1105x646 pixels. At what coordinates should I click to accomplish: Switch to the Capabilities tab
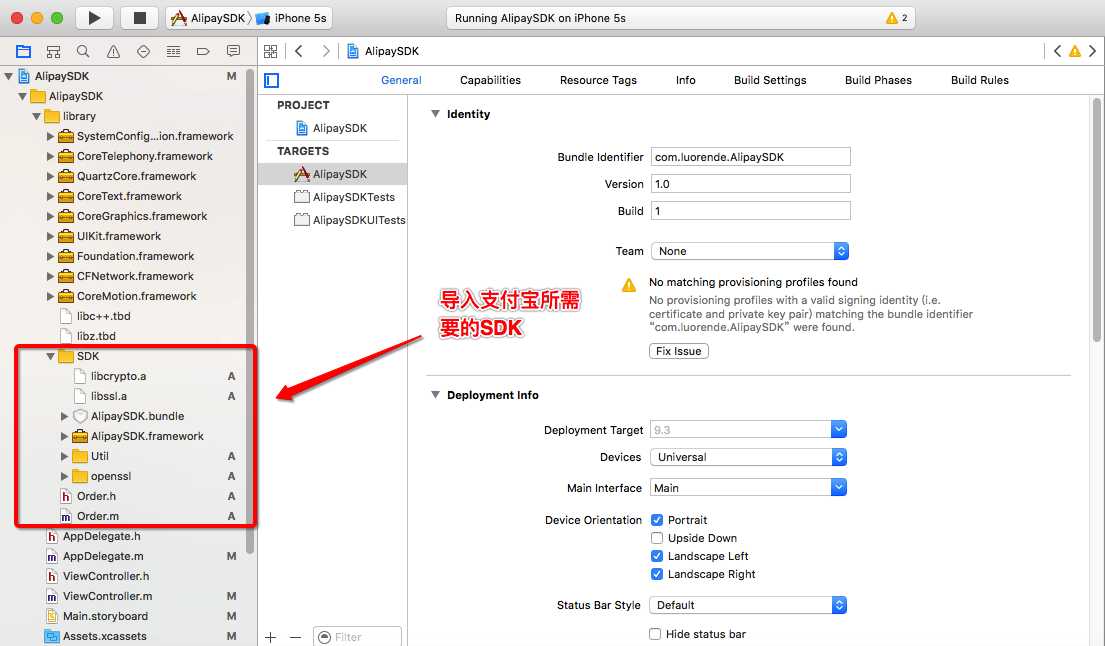(490, 80)
